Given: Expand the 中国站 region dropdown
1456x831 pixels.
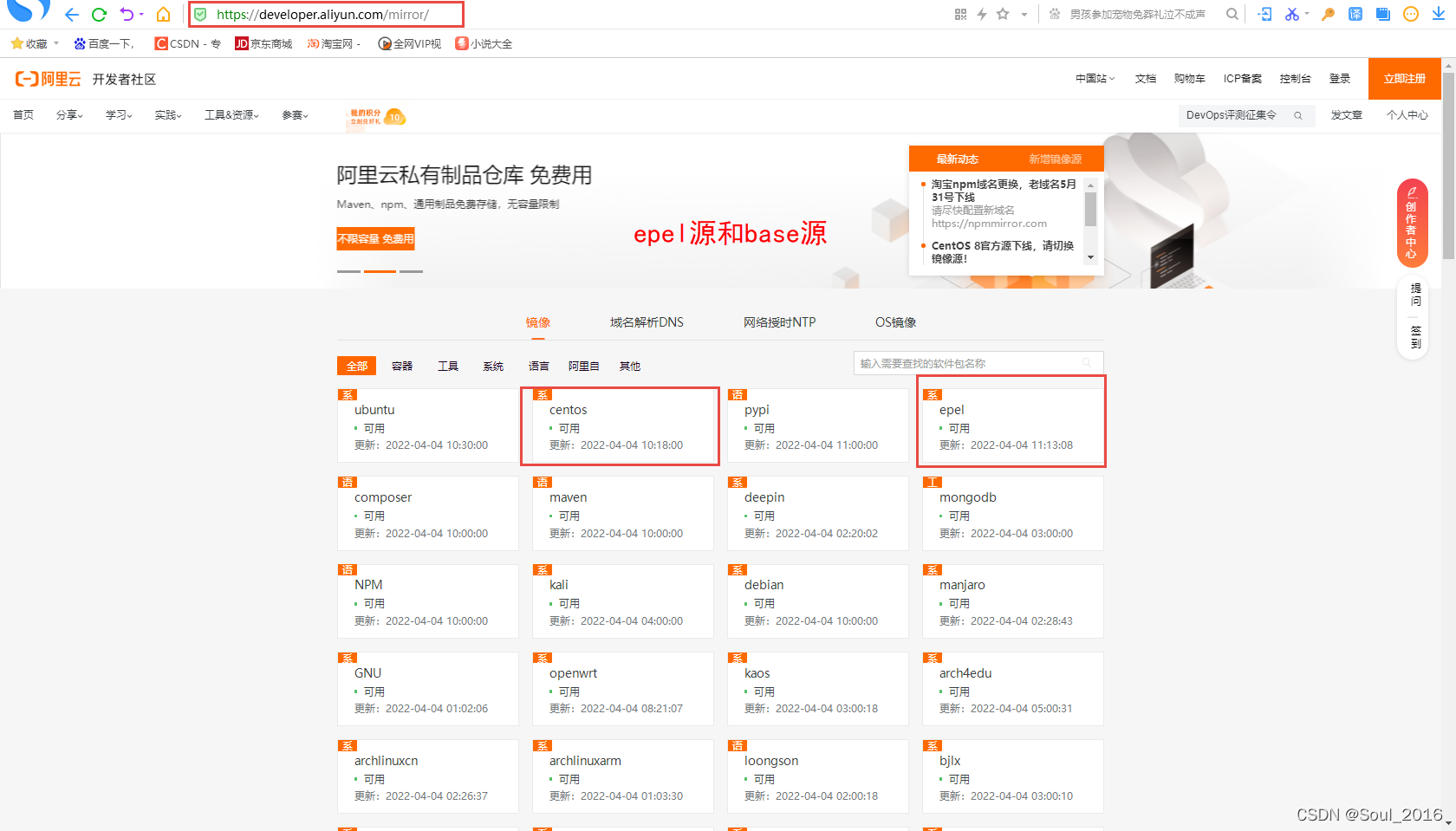Looking at the screenshot, I should (x=1095, y=79).
